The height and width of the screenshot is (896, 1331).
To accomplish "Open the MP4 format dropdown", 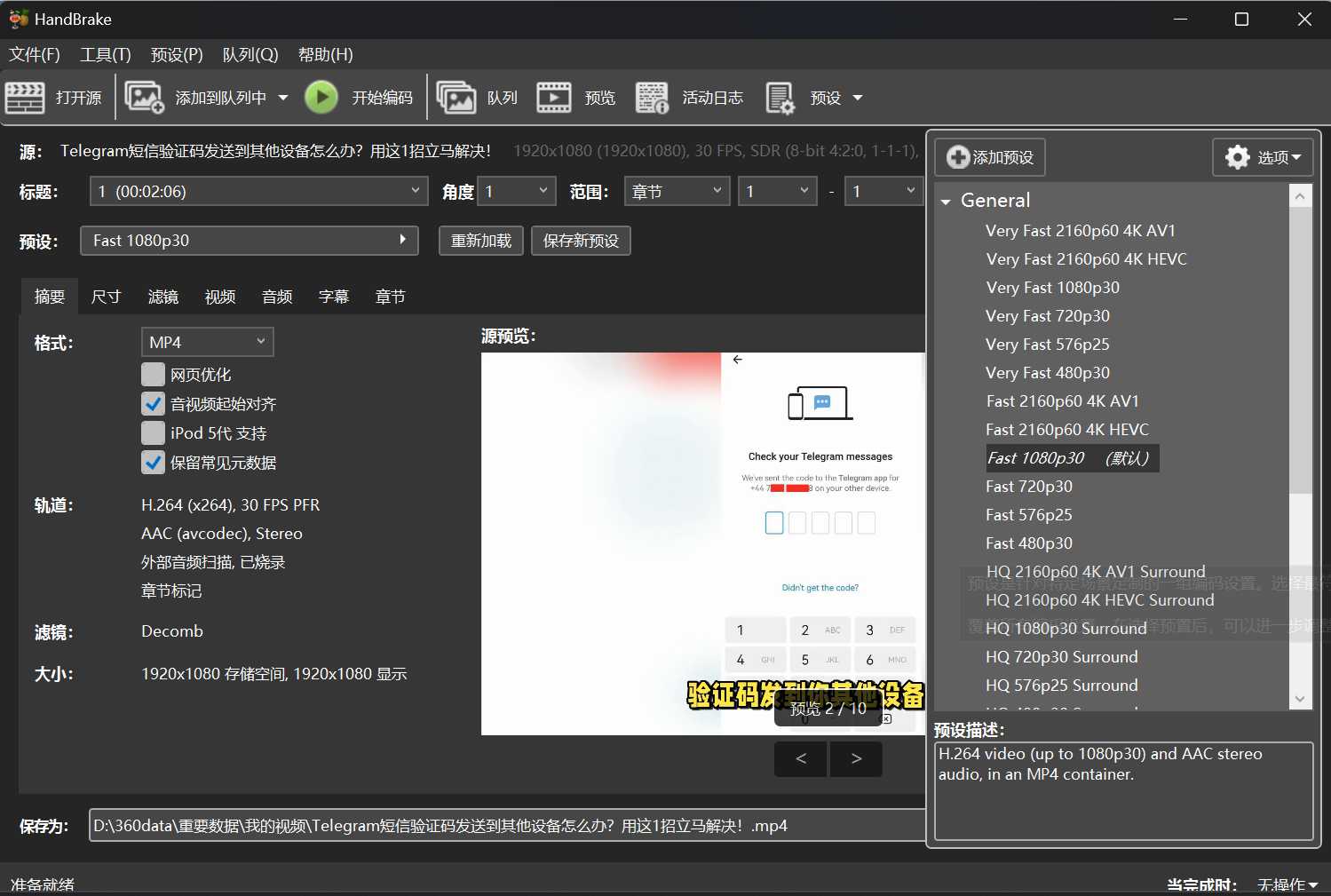I will 207,342.
